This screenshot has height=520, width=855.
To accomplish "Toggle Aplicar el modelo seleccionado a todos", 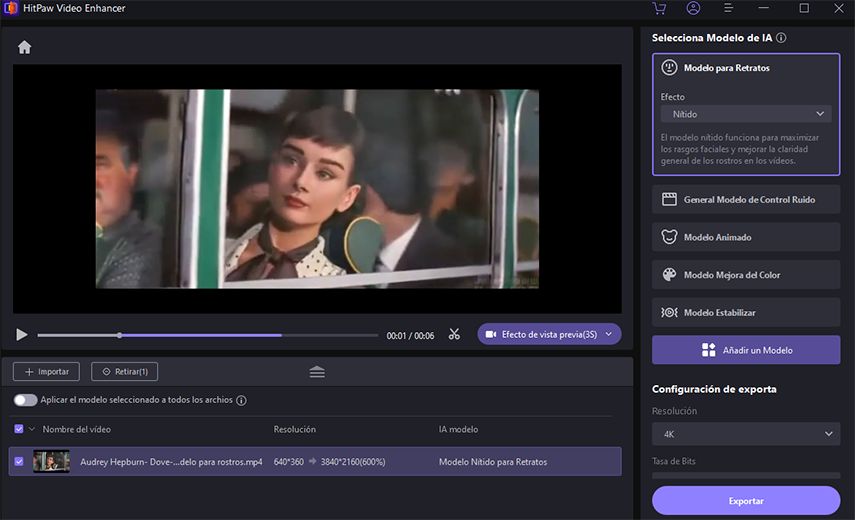I will click(25, 400).
